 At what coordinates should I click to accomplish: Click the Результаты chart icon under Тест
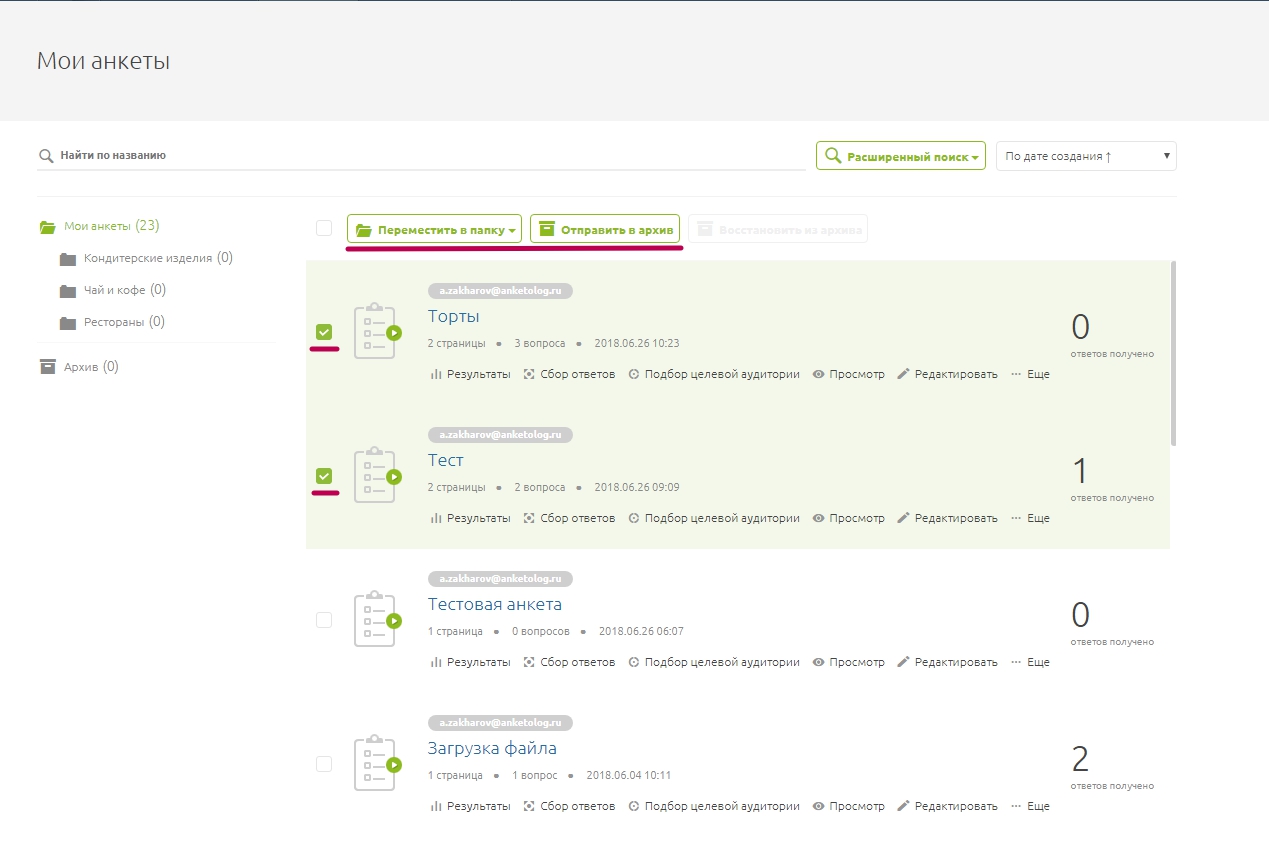[436, 518]
